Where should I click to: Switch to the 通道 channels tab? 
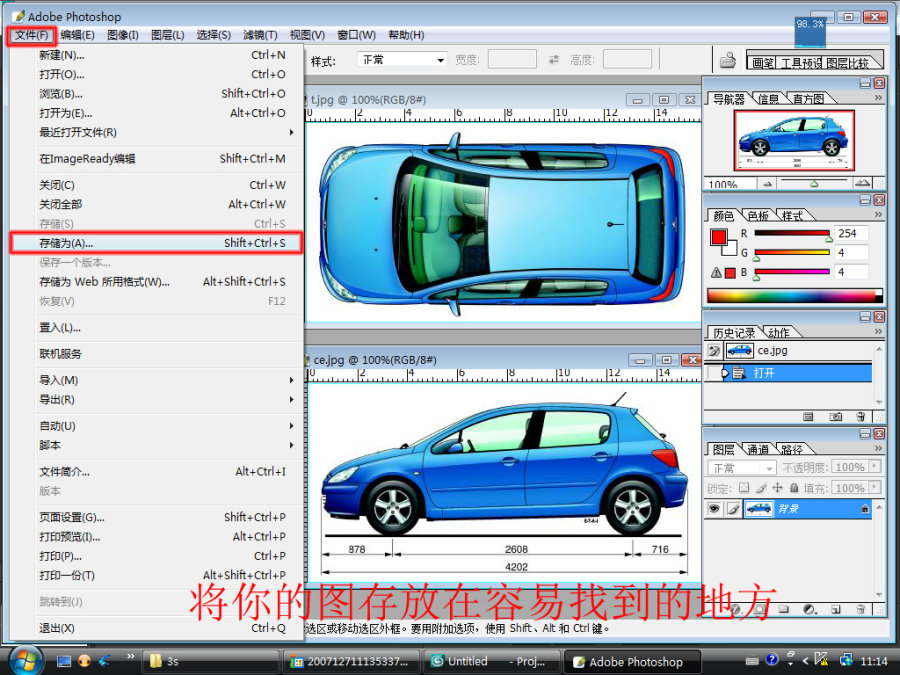tap(758, 449)
